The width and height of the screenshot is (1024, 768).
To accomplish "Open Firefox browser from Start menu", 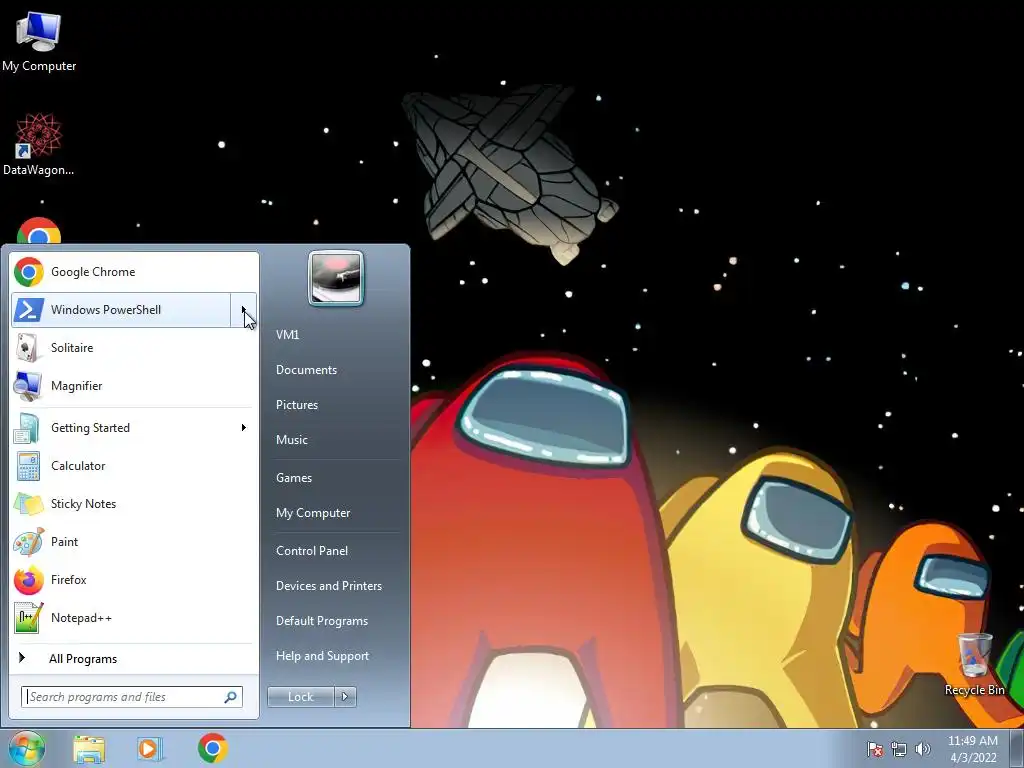I will 134,579.
